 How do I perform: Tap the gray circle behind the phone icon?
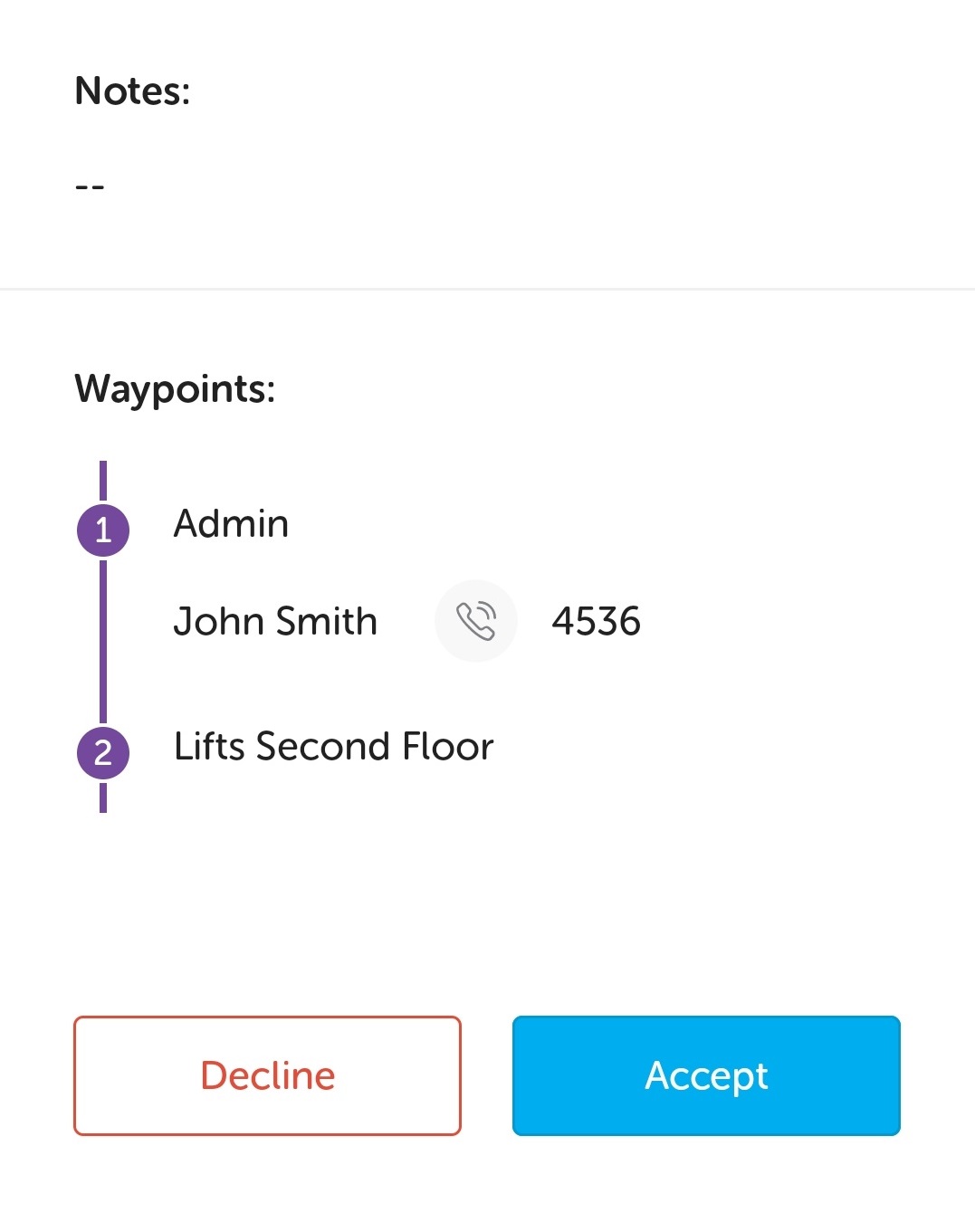[x=498, y=599]
